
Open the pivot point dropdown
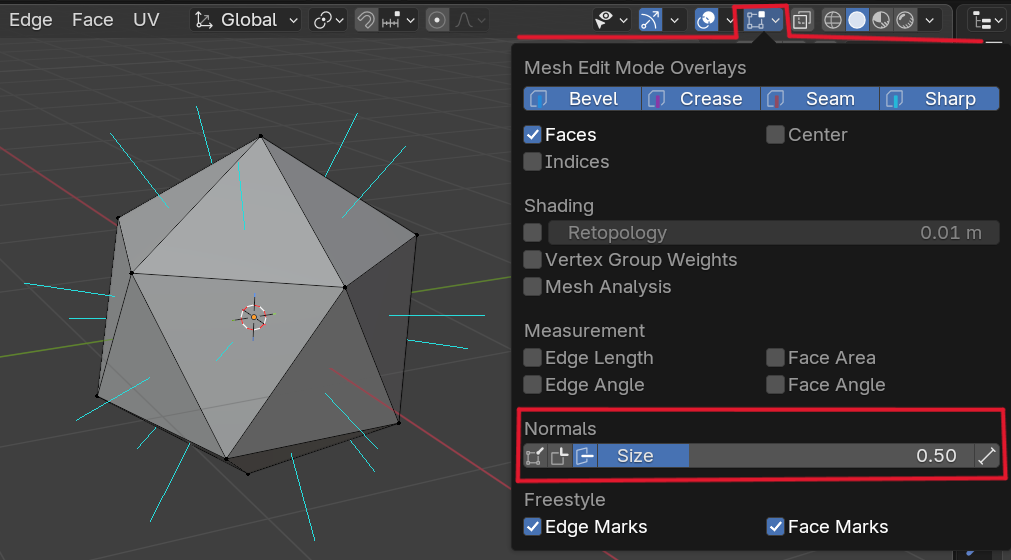coord(328,20)
